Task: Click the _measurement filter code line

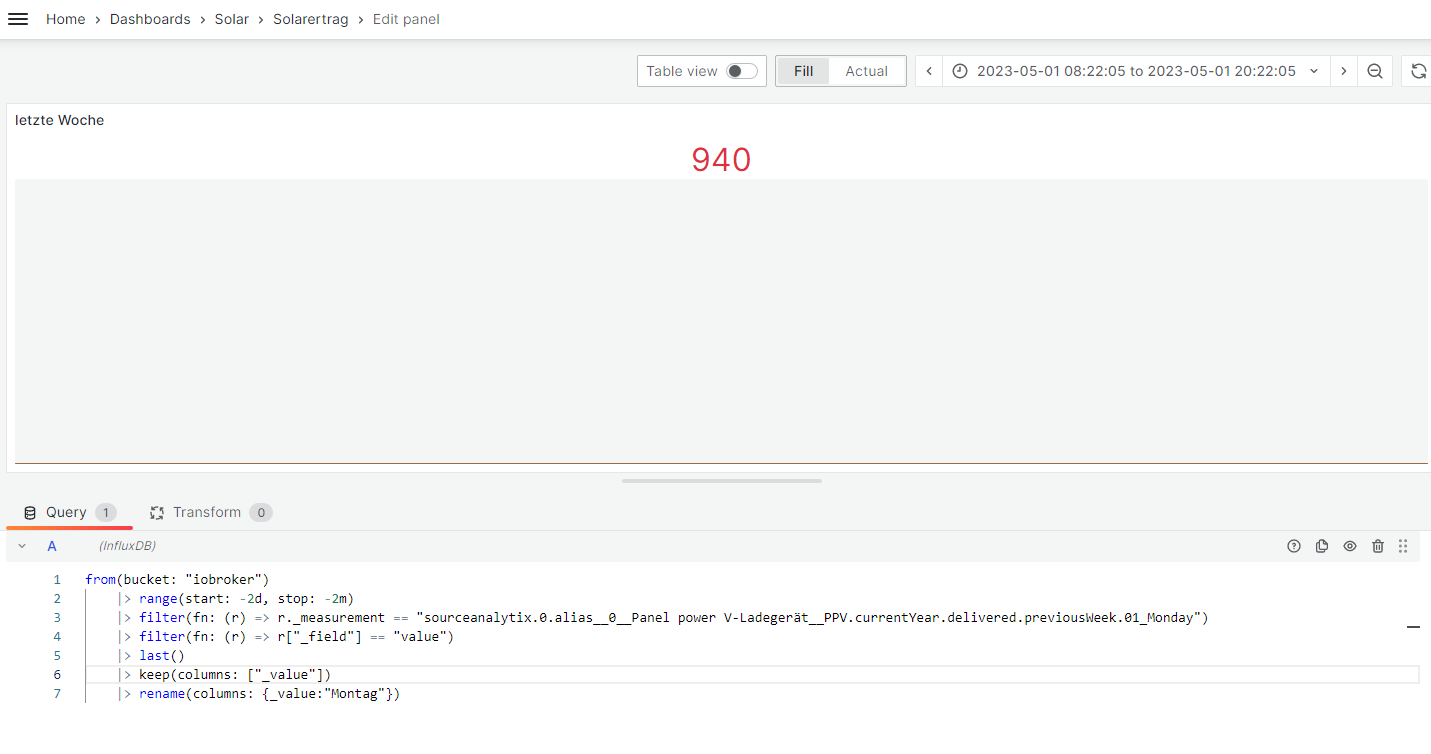Action: [664, 618]
